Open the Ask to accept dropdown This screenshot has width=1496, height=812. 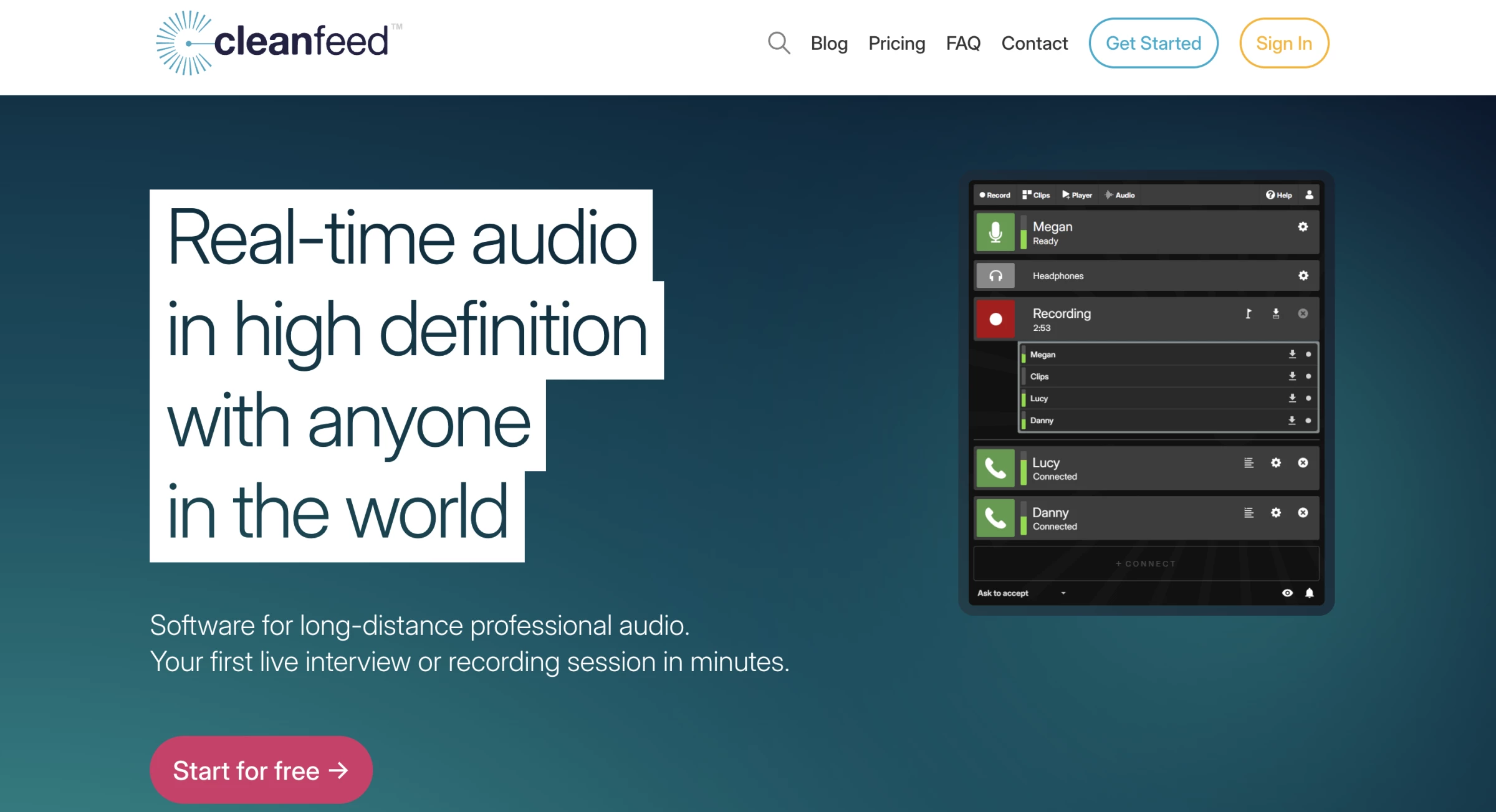[x=1022, y=593]
